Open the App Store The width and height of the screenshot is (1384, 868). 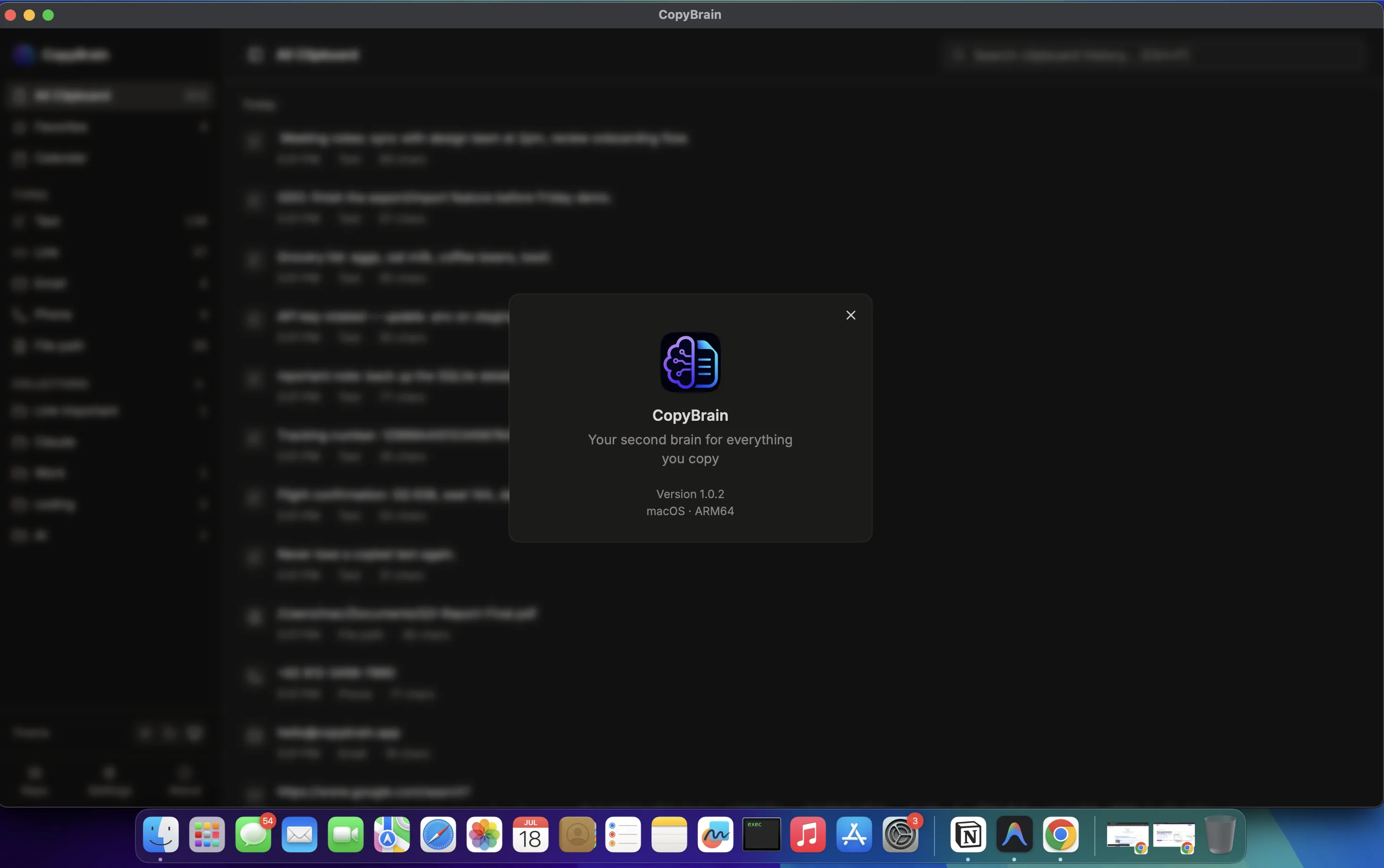[x=854, y=835]
